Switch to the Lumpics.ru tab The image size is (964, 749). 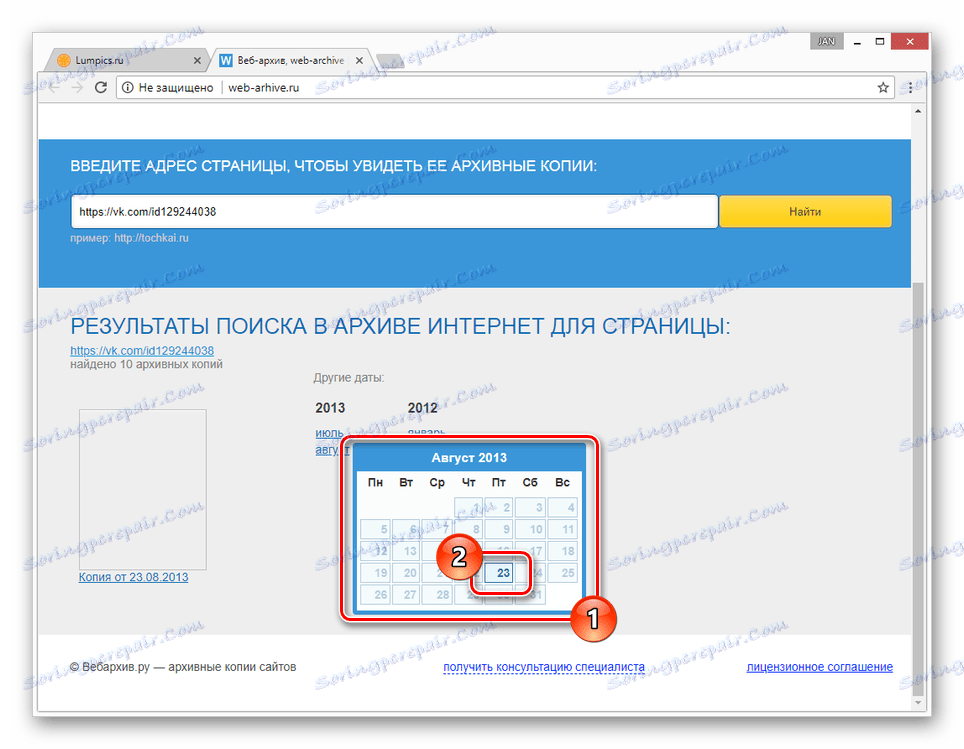(x=128, y=60)
